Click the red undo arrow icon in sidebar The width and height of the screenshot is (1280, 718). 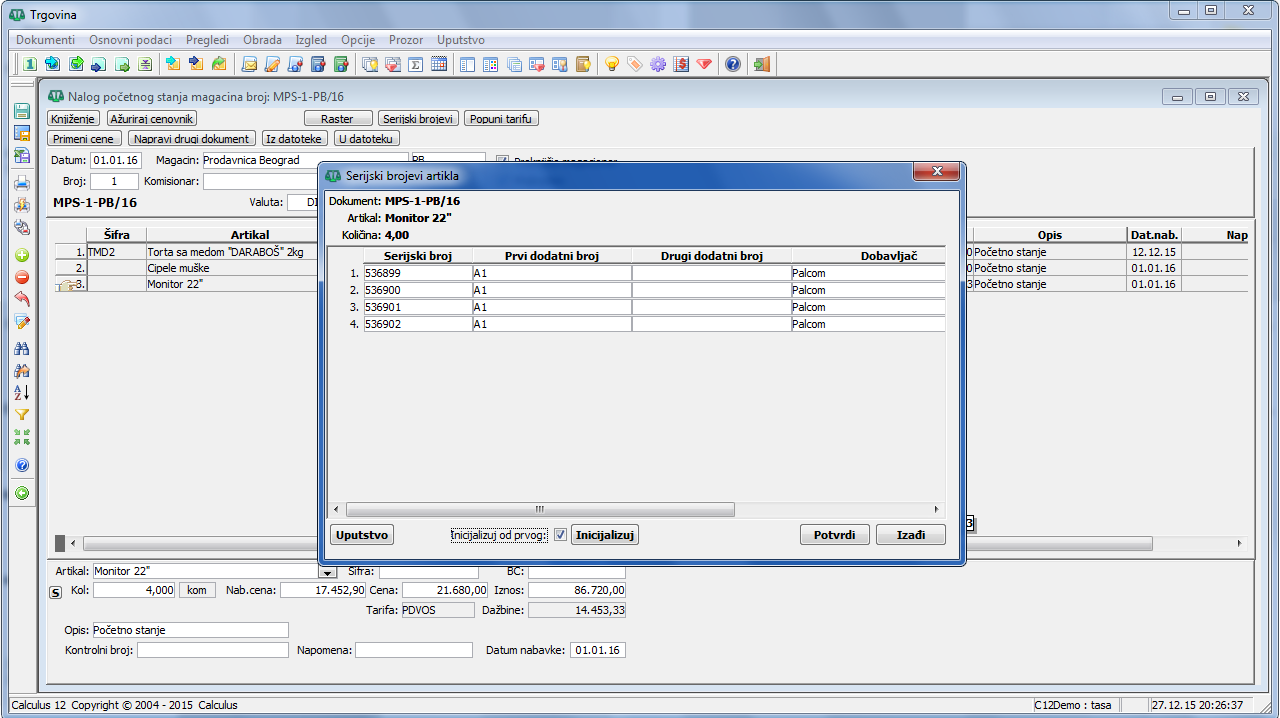click(22, 299)
